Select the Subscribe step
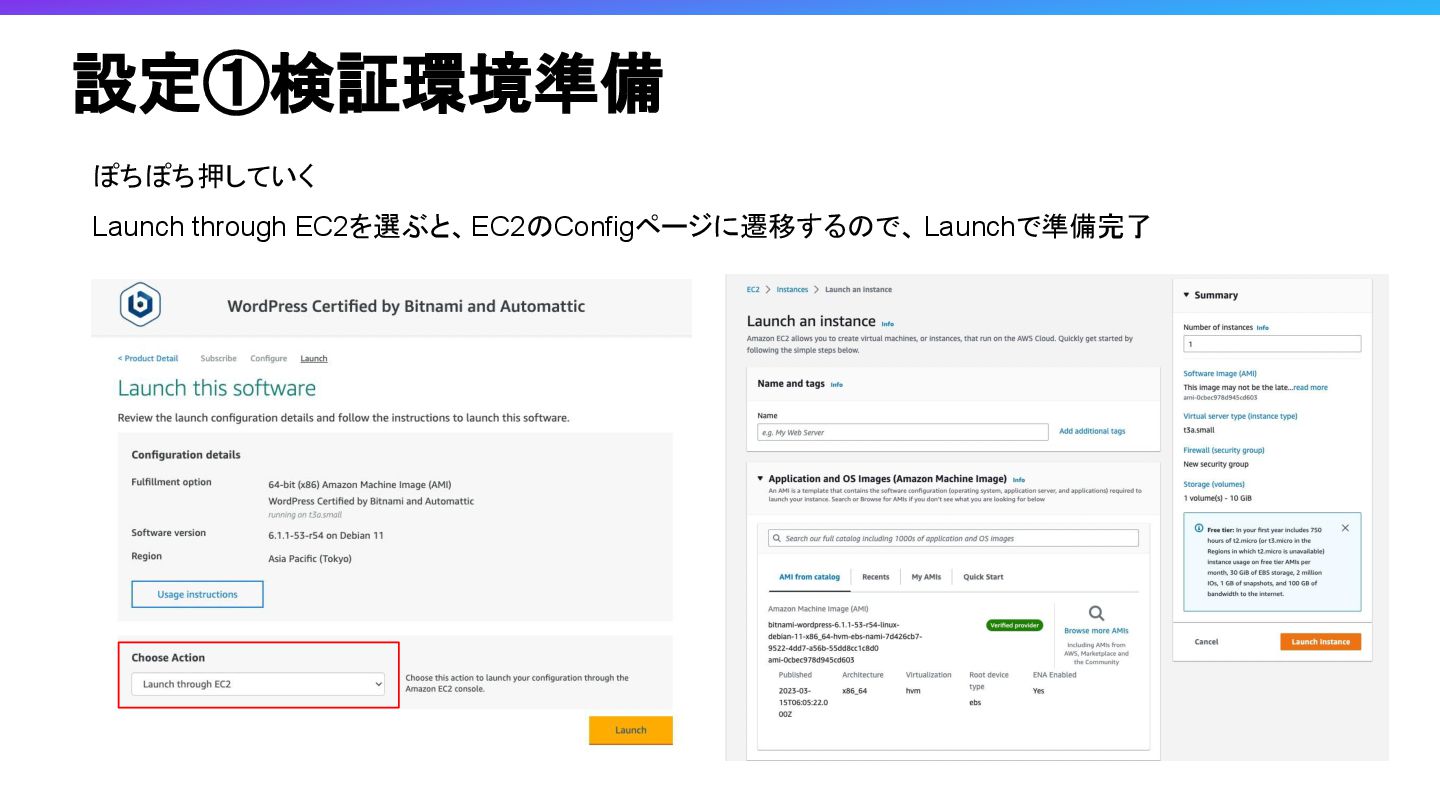1440x810 pixels. (218, 358)
